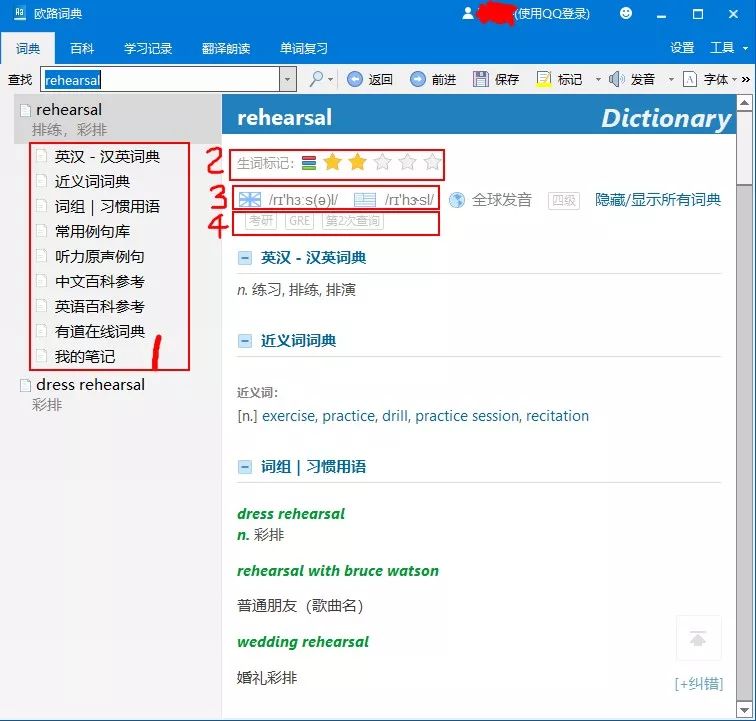Click the 发音 speaker icon

pyautogui.click(x=616, y=79)
